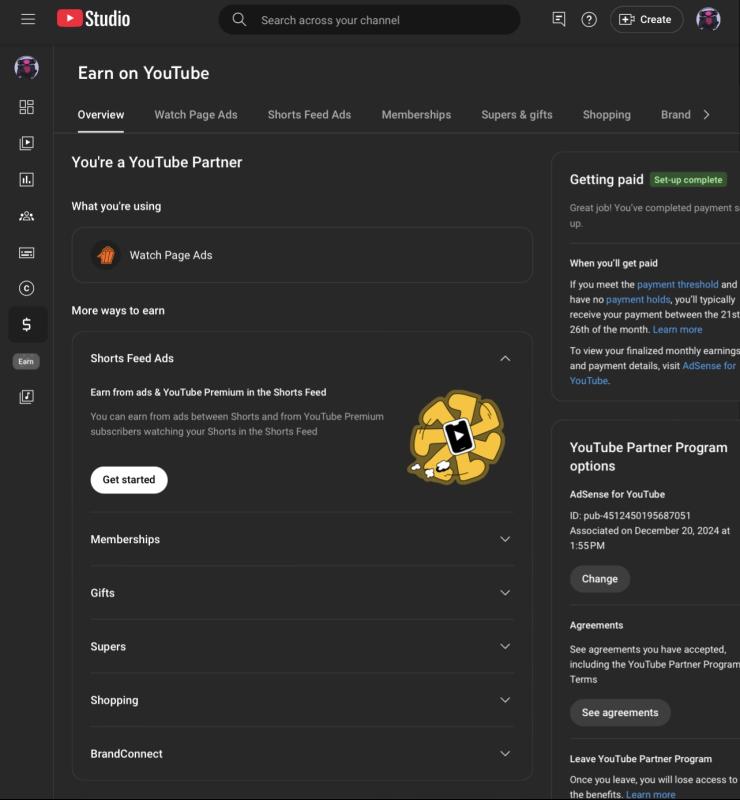
Task: Click the YouTube Studio logo
Action: [93, 19]
